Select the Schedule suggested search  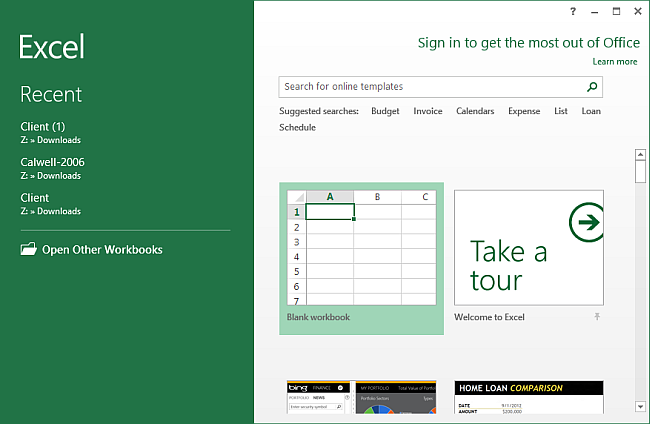(297, 127)
